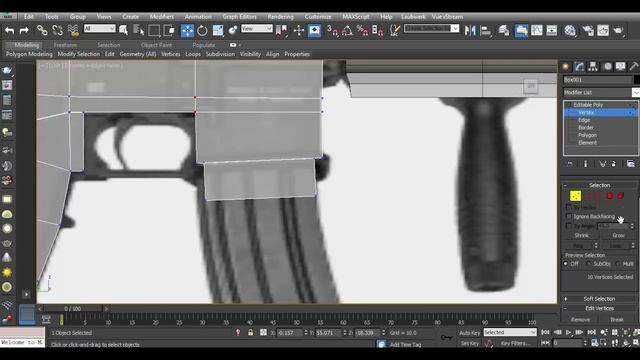Image resolution: width=640 pixels, height=360 pixels.
Task: Activate the Select and Rotate tool
Action: pos(202,30)
